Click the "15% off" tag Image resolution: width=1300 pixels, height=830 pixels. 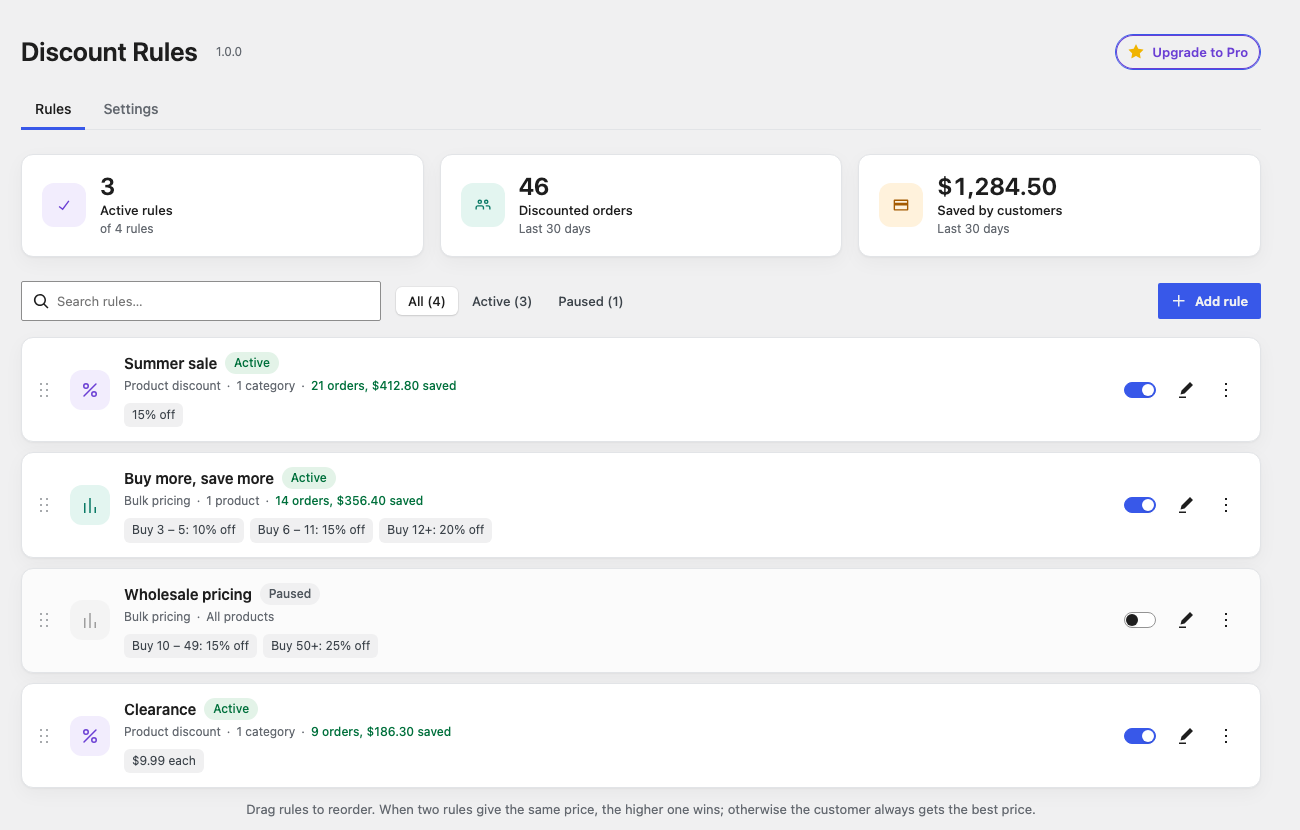point(153,415)
